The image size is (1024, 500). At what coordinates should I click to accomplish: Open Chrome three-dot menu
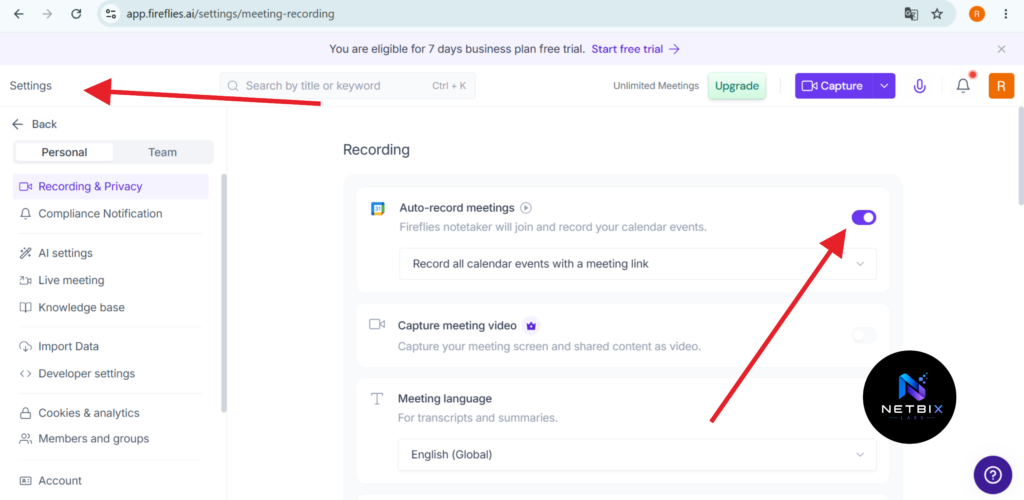pos(1006,14)
